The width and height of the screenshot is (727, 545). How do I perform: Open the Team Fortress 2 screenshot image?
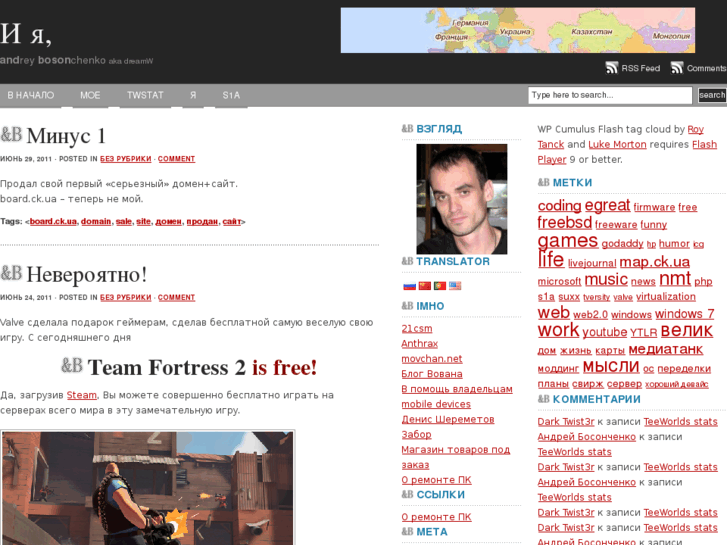pyautogui.click(x=147, y=488)
